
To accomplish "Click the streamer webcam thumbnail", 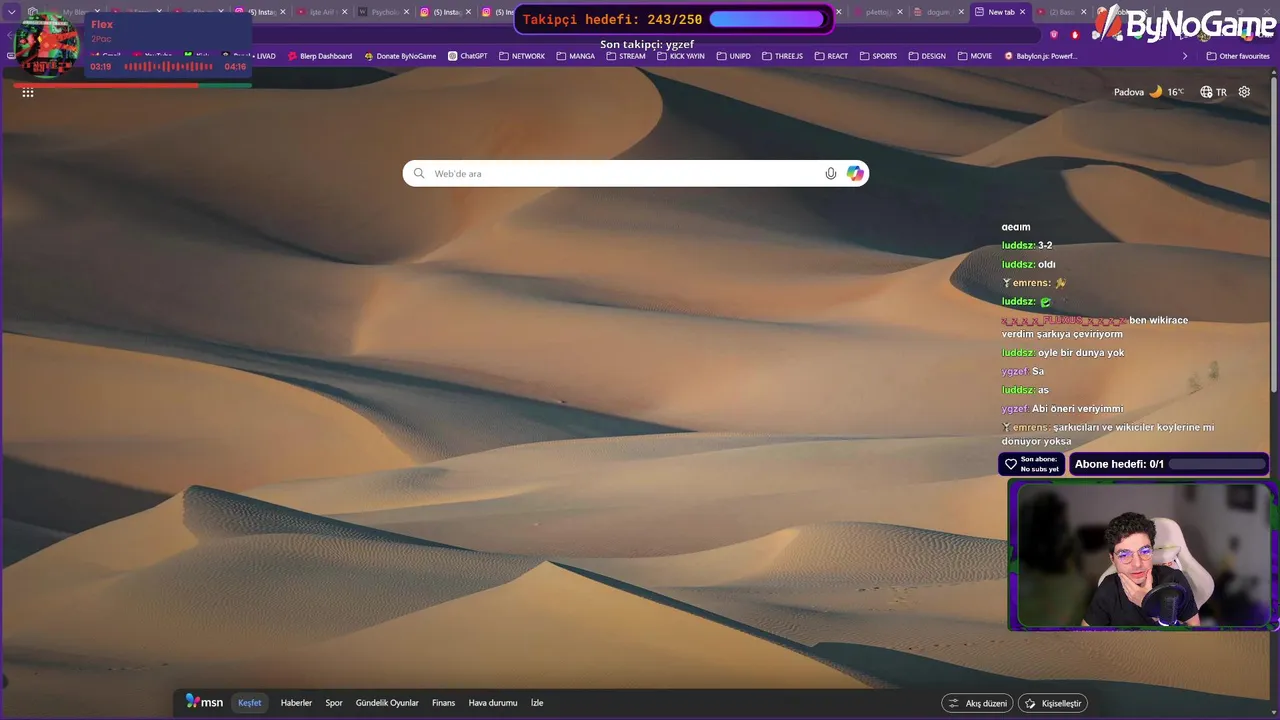I will pos(1141,556).
